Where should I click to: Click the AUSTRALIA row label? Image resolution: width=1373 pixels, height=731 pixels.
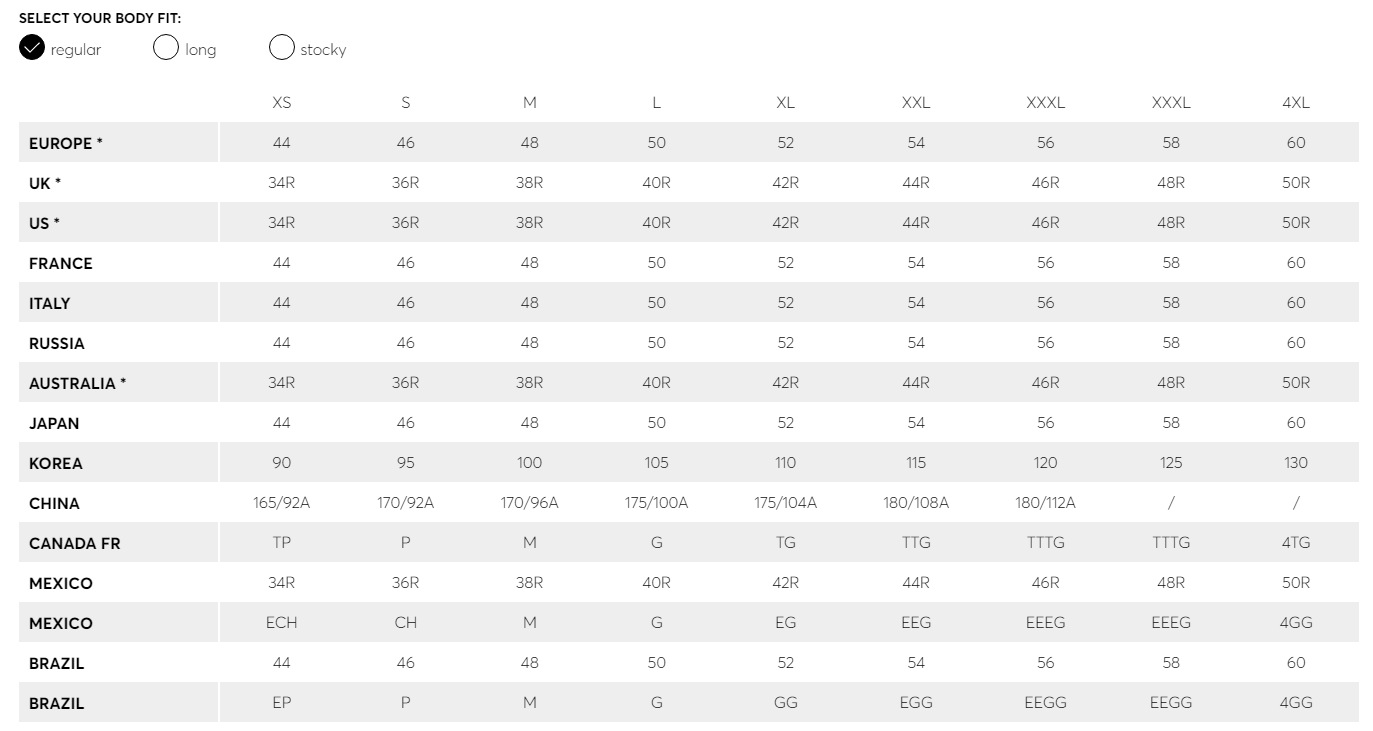pos(78,383)
